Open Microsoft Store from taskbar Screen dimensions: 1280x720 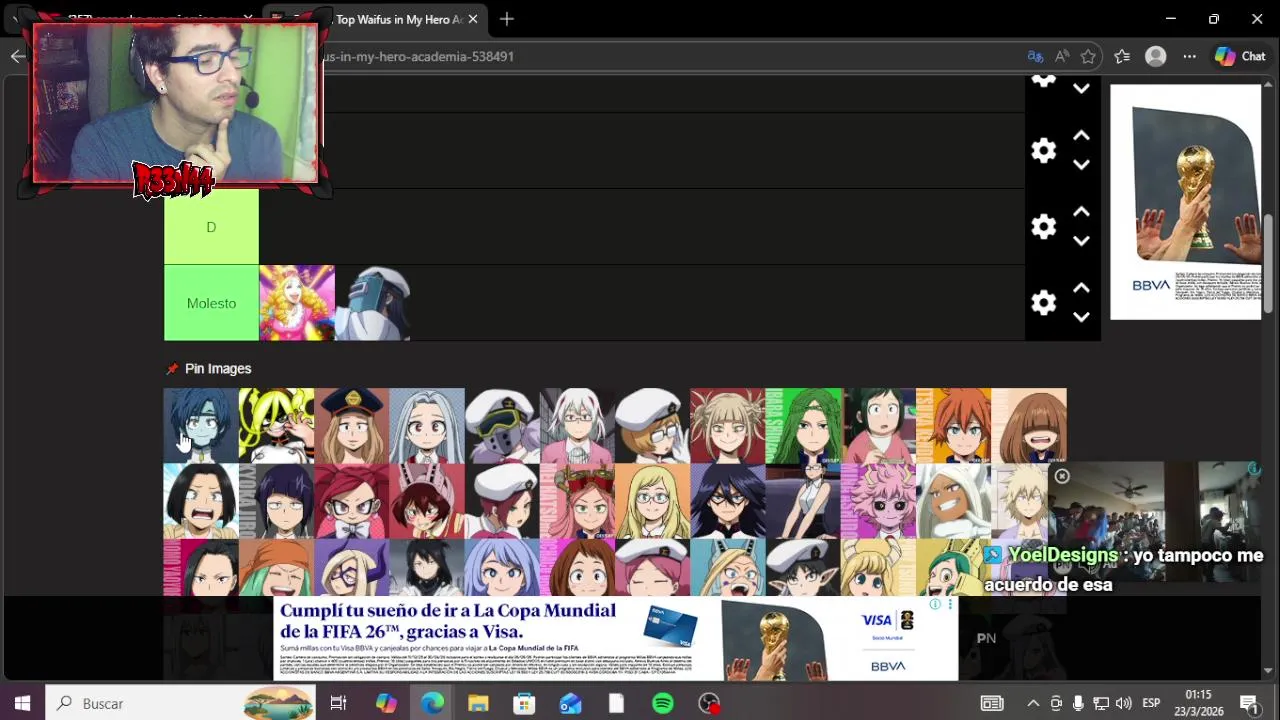pyautogui.click(x=524, y=703)
